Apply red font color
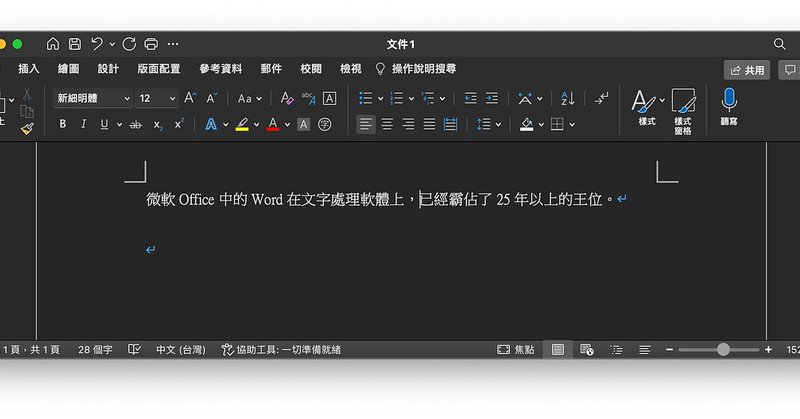This screenshot has height=419, width=800. tap(273, 125)
